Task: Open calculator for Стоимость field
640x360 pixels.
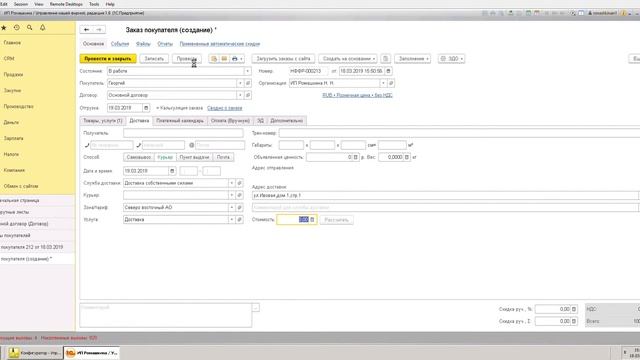Action: pos(313,220)
